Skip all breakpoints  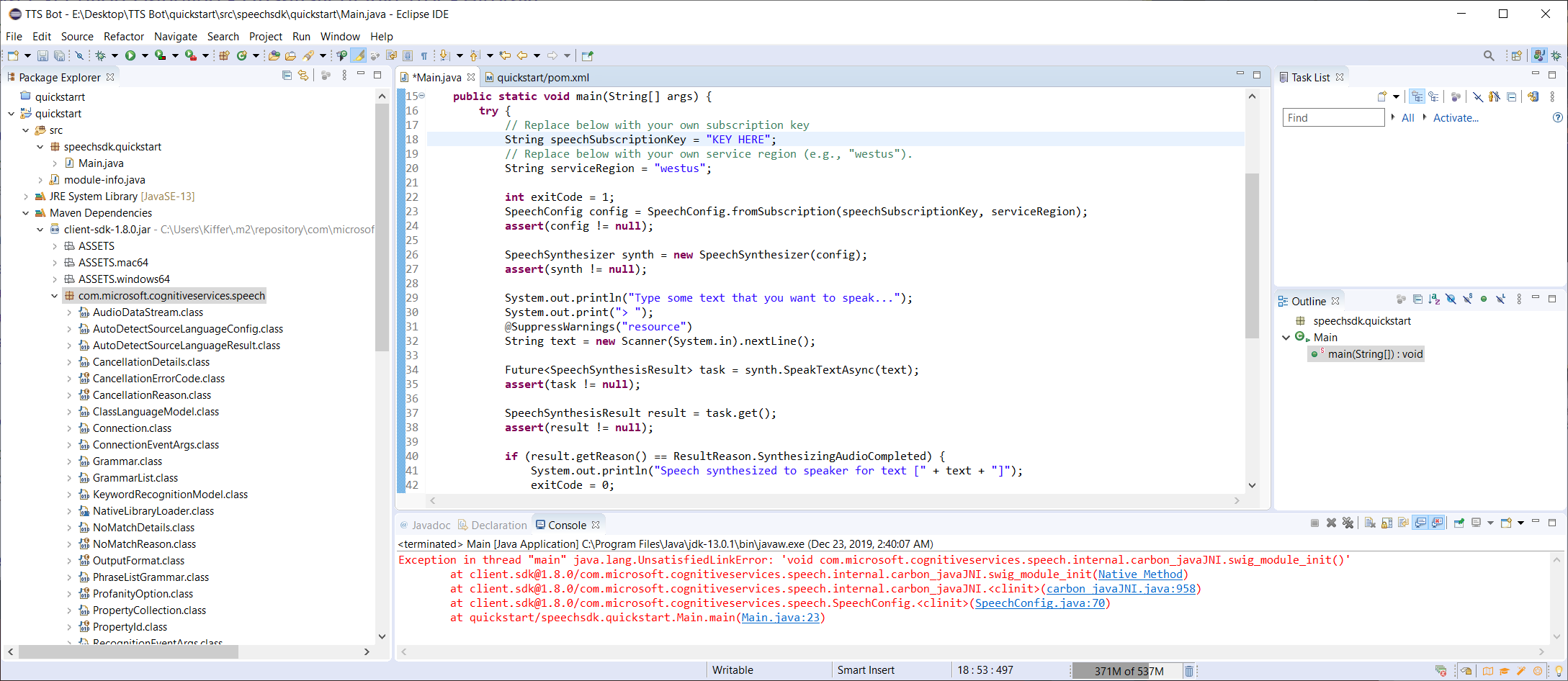click(x=79, y=55)
